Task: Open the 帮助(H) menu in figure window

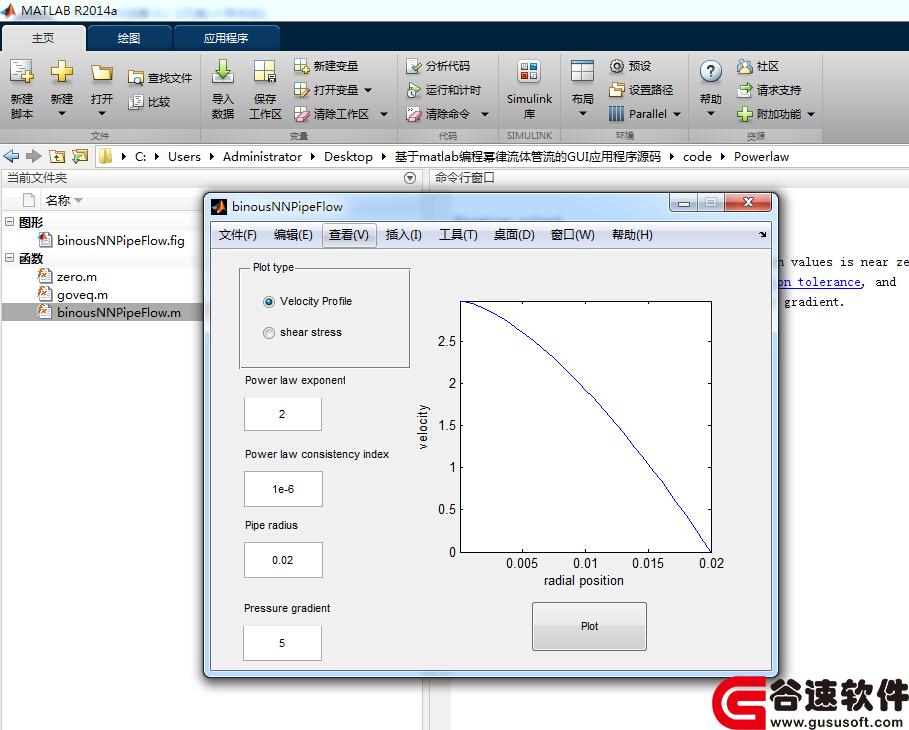Action: point(632,235)
